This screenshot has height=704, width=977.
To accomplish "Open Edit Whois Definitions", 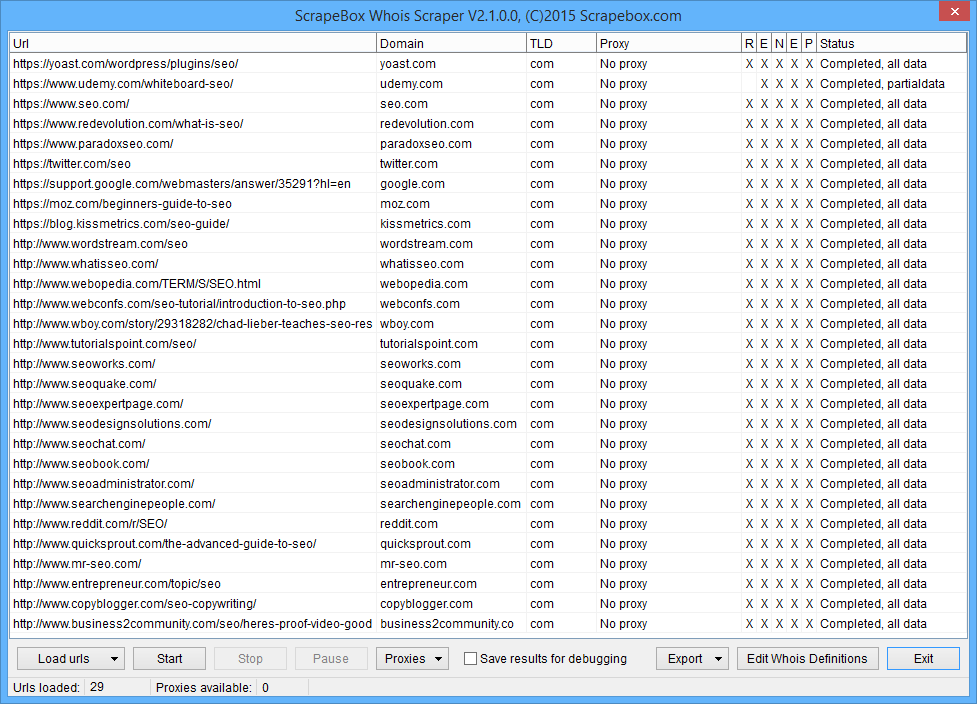I will [808, 659].
